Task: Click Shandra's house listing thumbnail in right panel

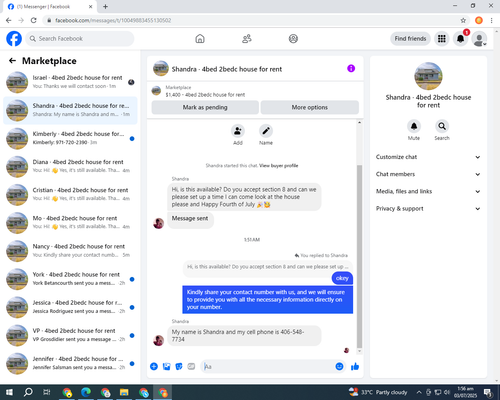Action: pyautogui.click(x=428, y=76)
